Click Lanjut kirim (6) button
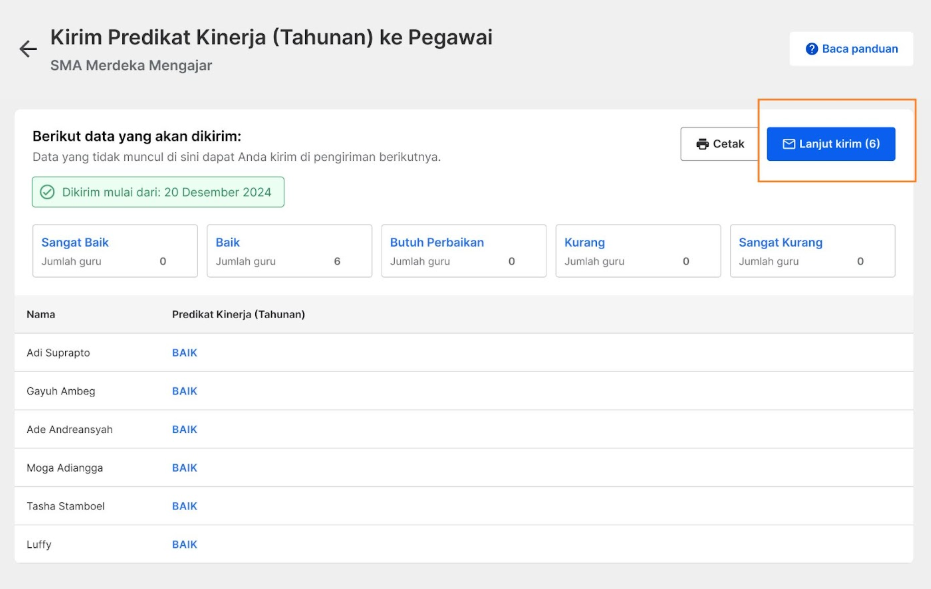Viewport: 931px width, 589px height. coord(831,144)
